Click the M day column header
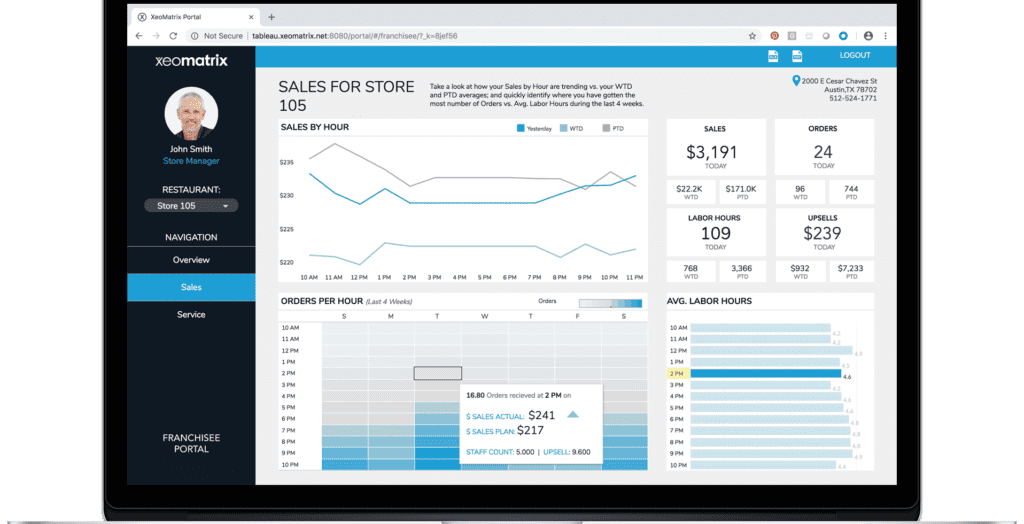 click(391, 316)
